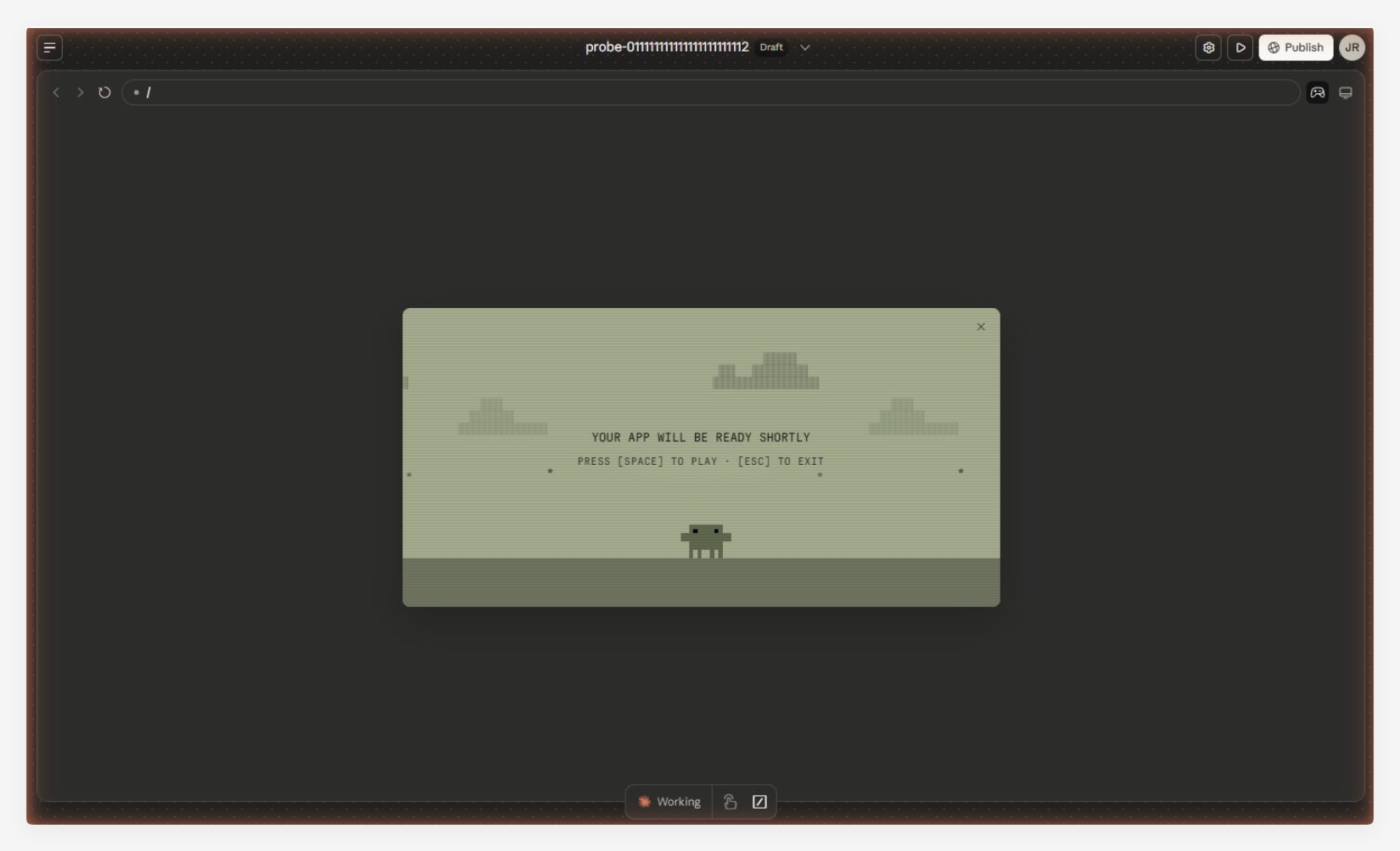Select the Draft status badge
Viewport: 1400px width, 851px height.
770,48
